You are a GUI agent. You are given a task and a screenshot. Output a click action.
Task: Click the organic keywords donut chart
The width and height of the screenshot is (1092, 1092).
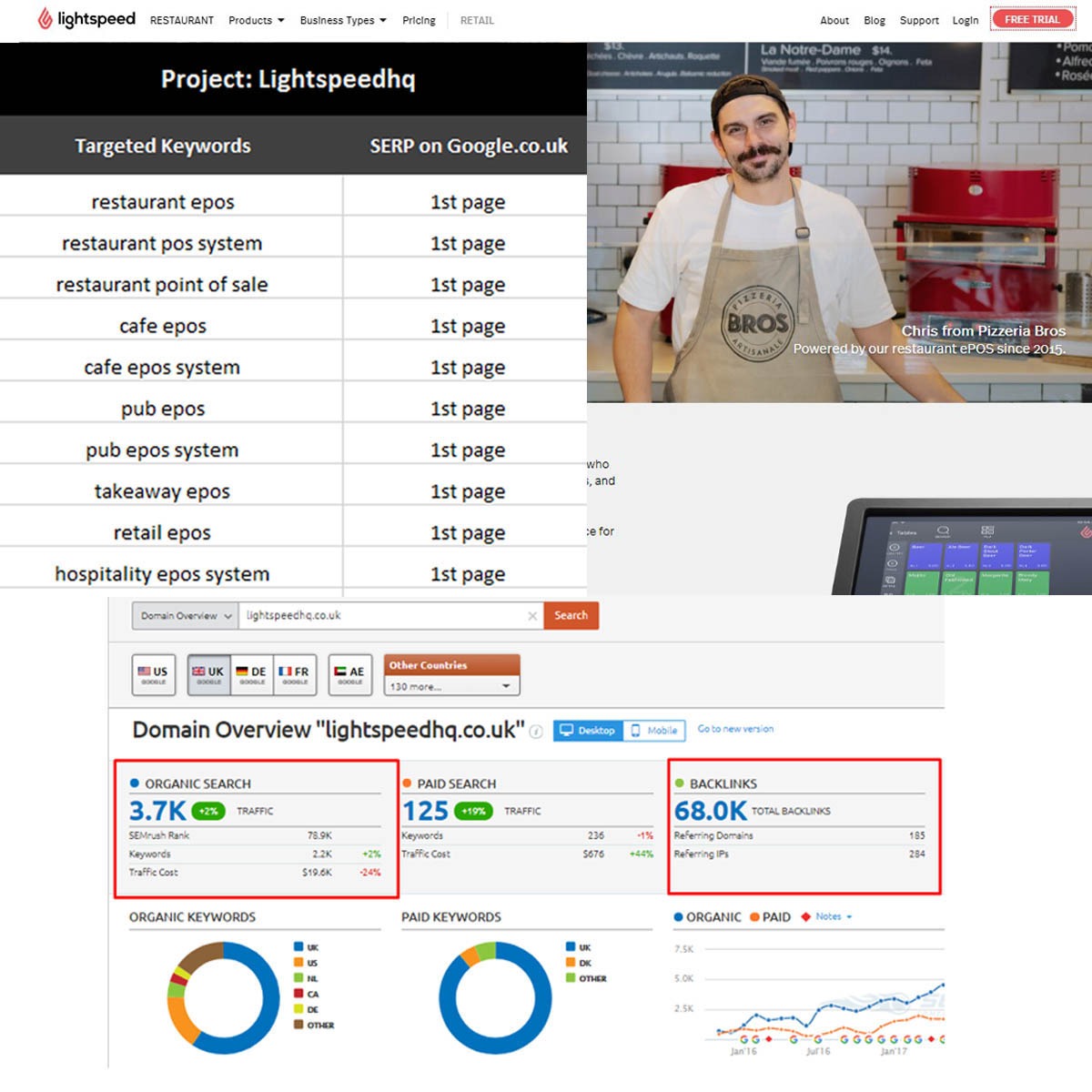tap(223, 997)
